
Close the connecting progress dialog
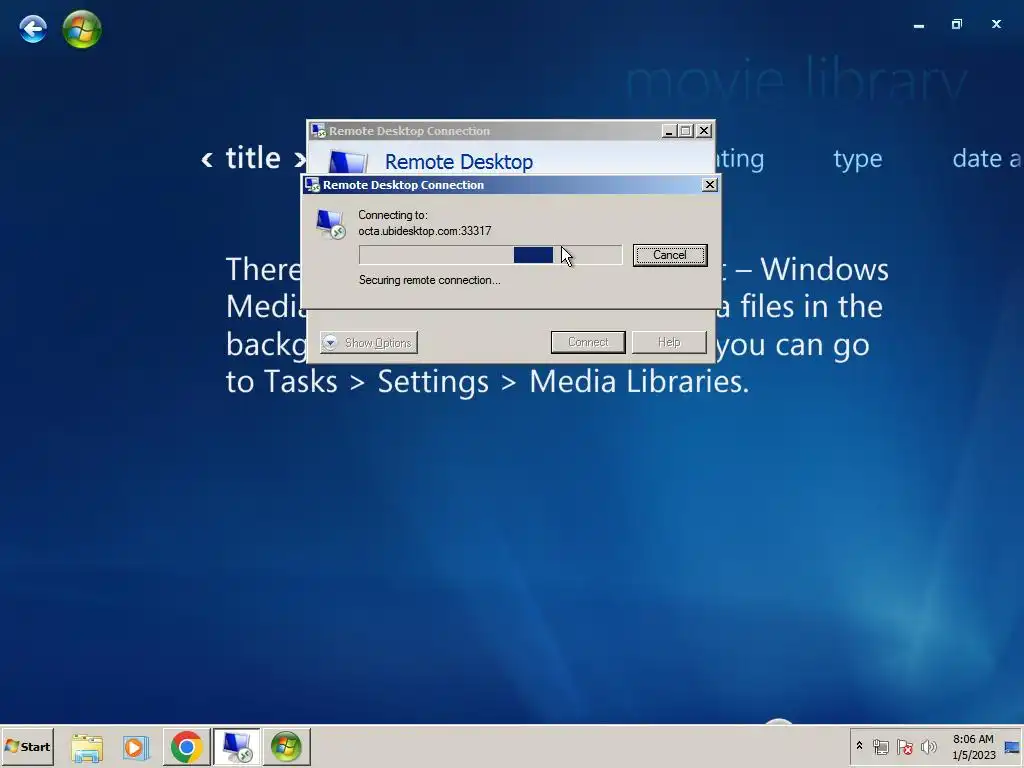[x=710, y=185]
